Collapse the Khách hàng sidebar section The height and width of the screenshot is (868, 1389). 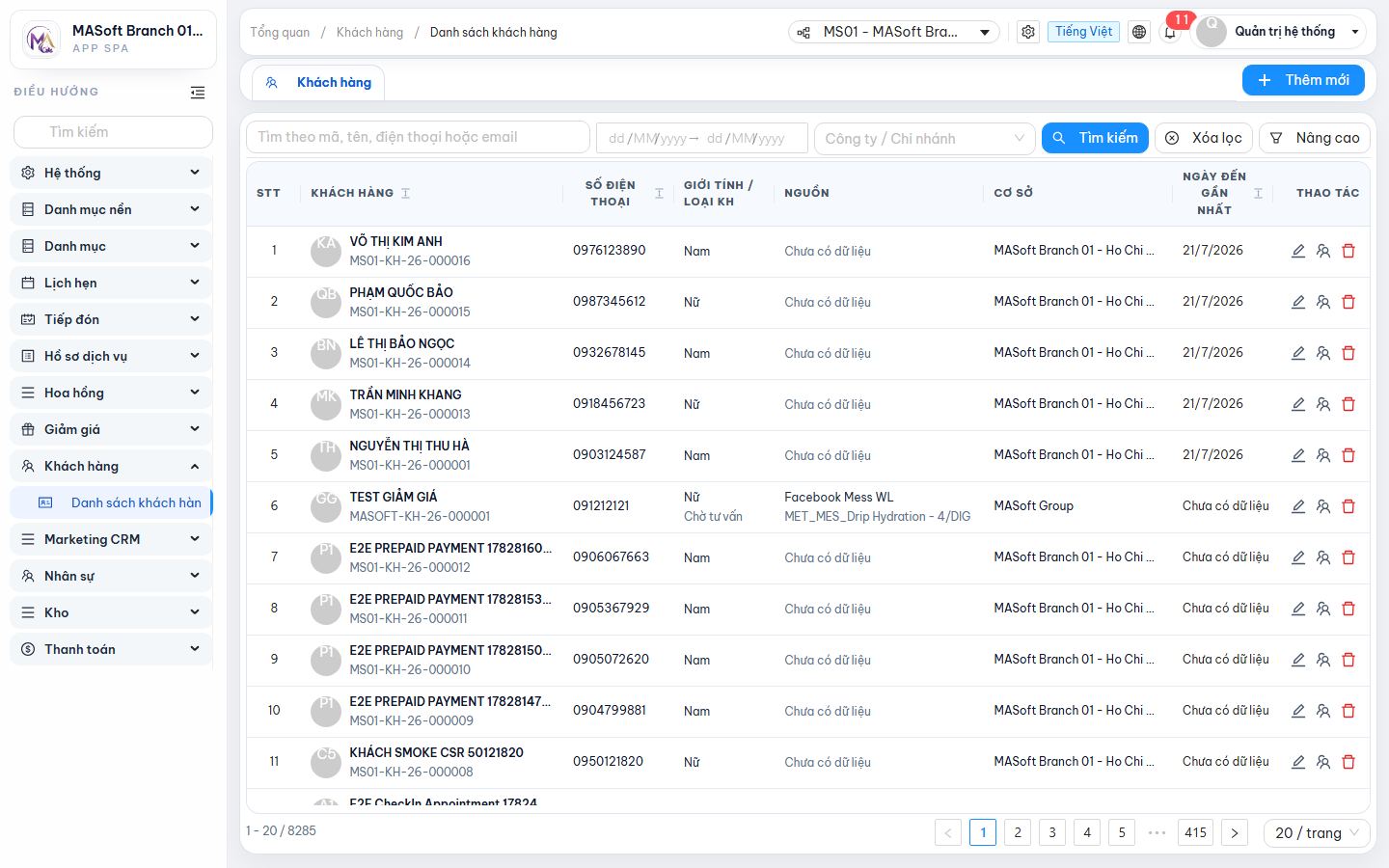112,466
